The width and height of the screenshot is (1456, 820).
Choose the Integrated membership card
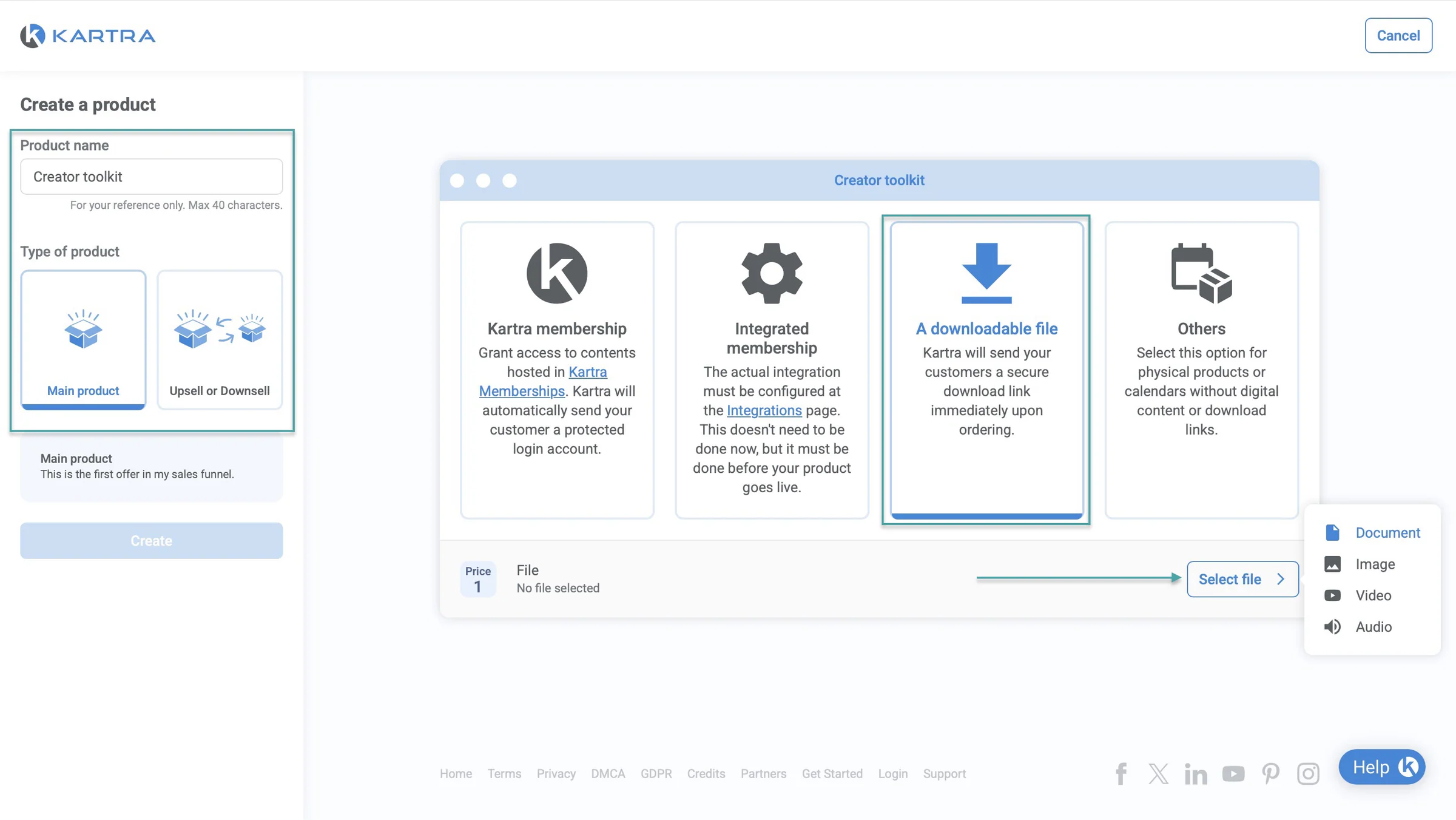pos(772,370)
